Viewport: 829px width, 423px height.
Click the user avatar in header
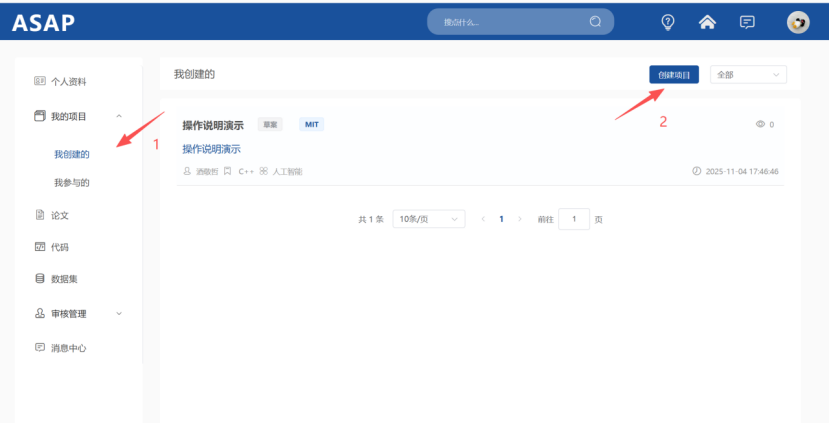tap(798, 22)
